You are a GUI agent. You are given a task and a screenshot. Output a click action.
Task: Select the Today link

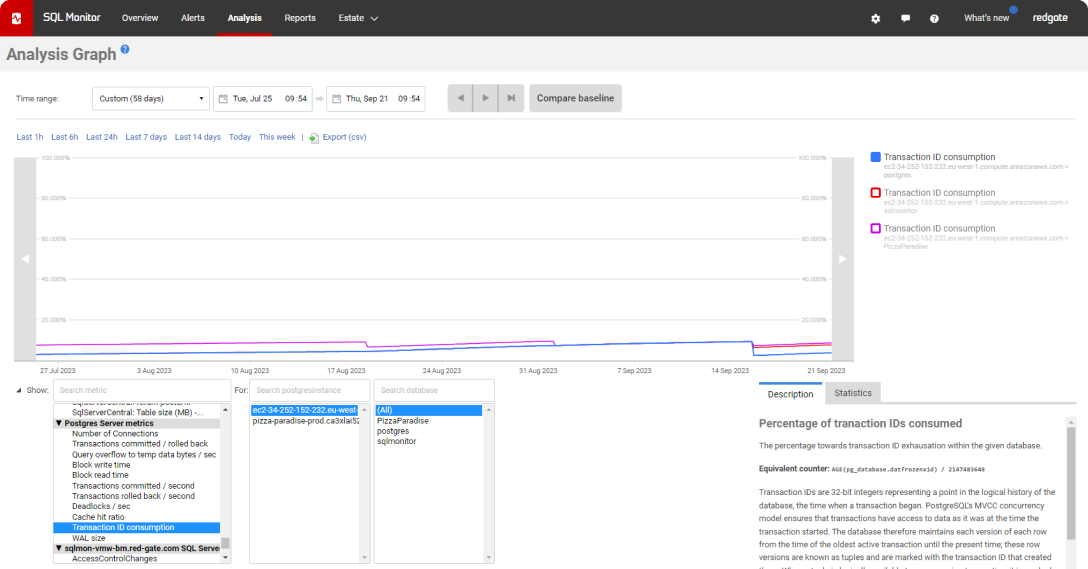click(x=240, y=137)
